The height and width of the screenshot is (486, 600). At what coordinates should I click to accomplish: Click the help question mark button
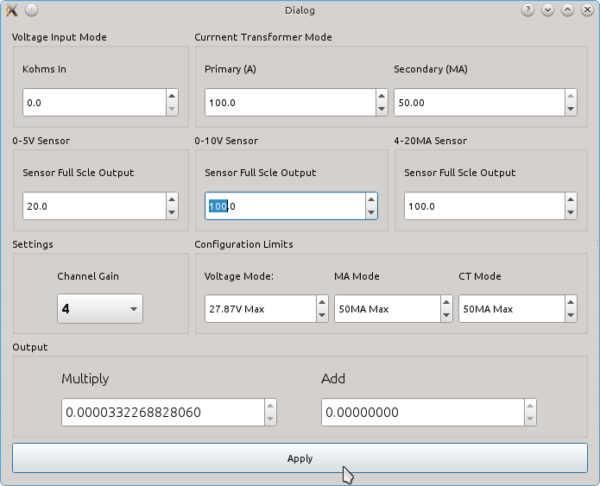tap(529, 10)
